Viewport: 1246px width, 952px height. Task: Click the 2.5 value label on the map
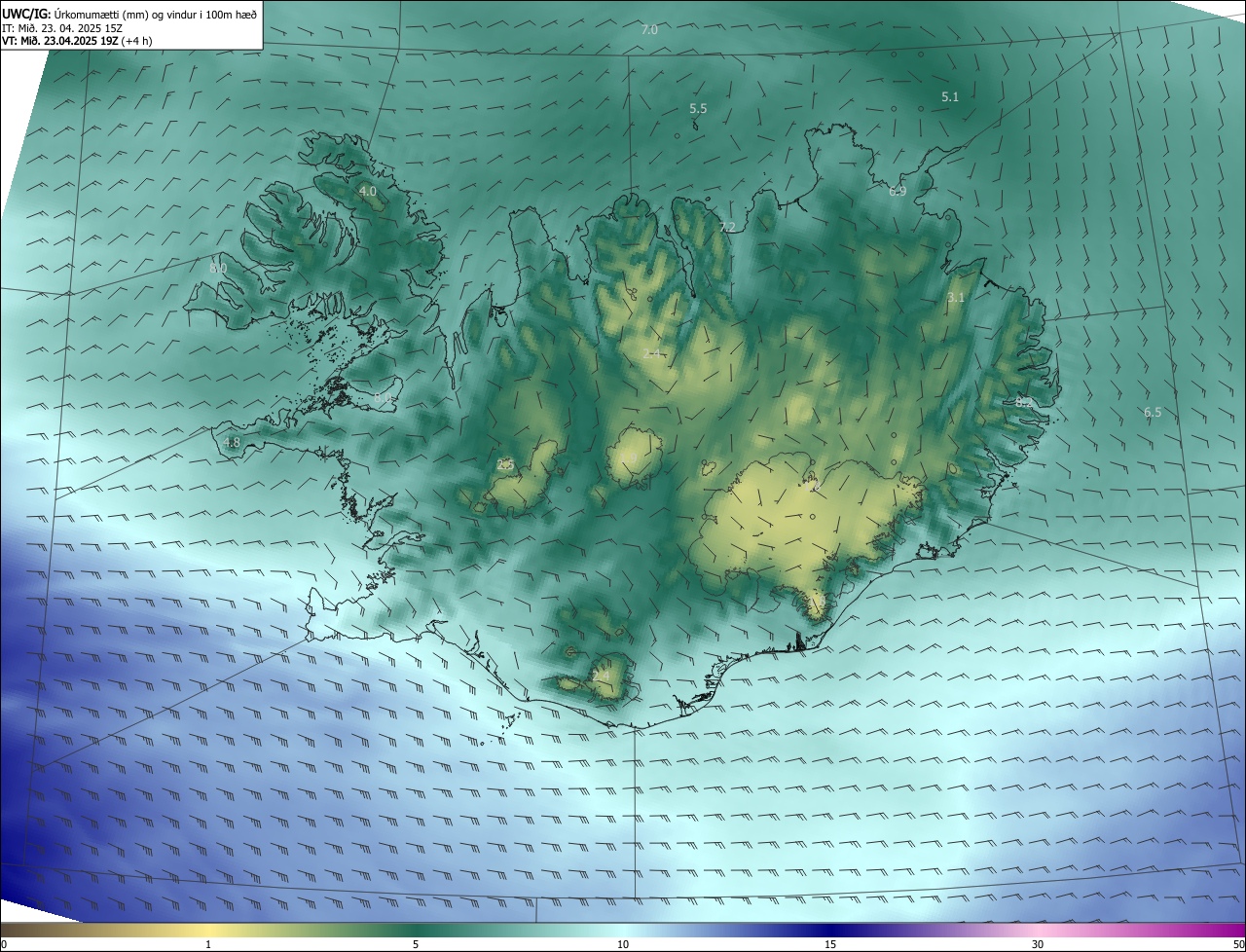[505, 465]
